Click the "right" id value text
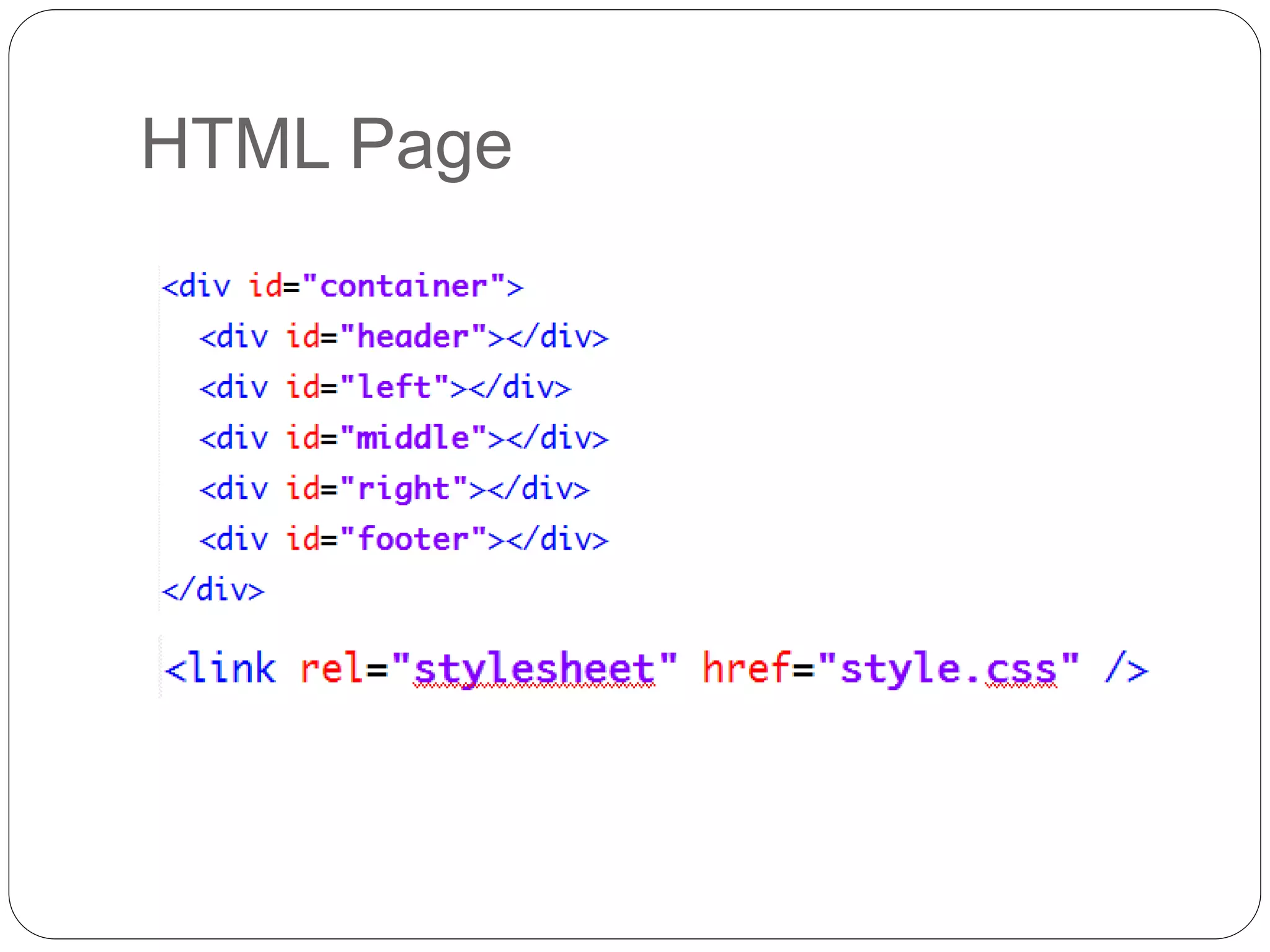Screen dimensions: 1270x952 point(404,489)
